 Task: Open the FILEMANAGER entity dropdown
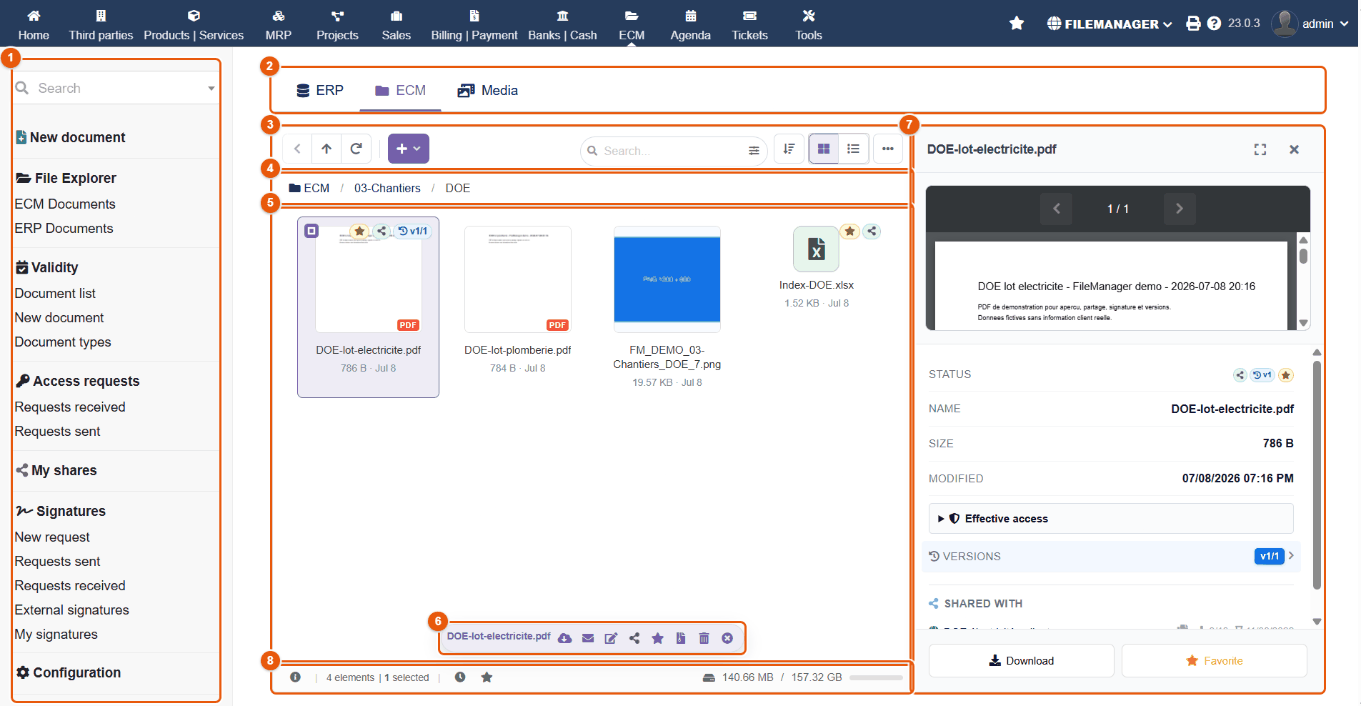(1110, 24)
